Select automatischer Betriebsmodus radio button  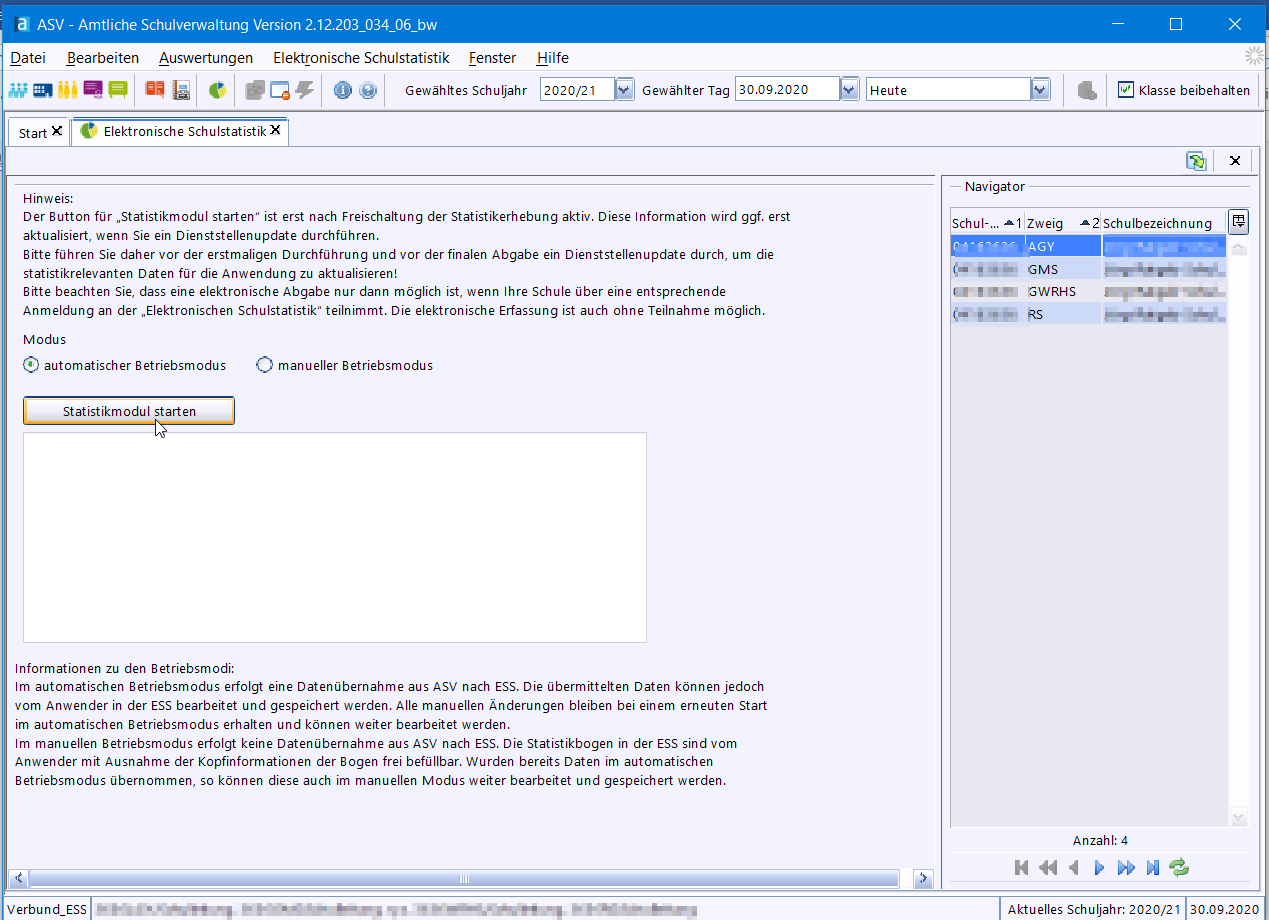[31, 365]
